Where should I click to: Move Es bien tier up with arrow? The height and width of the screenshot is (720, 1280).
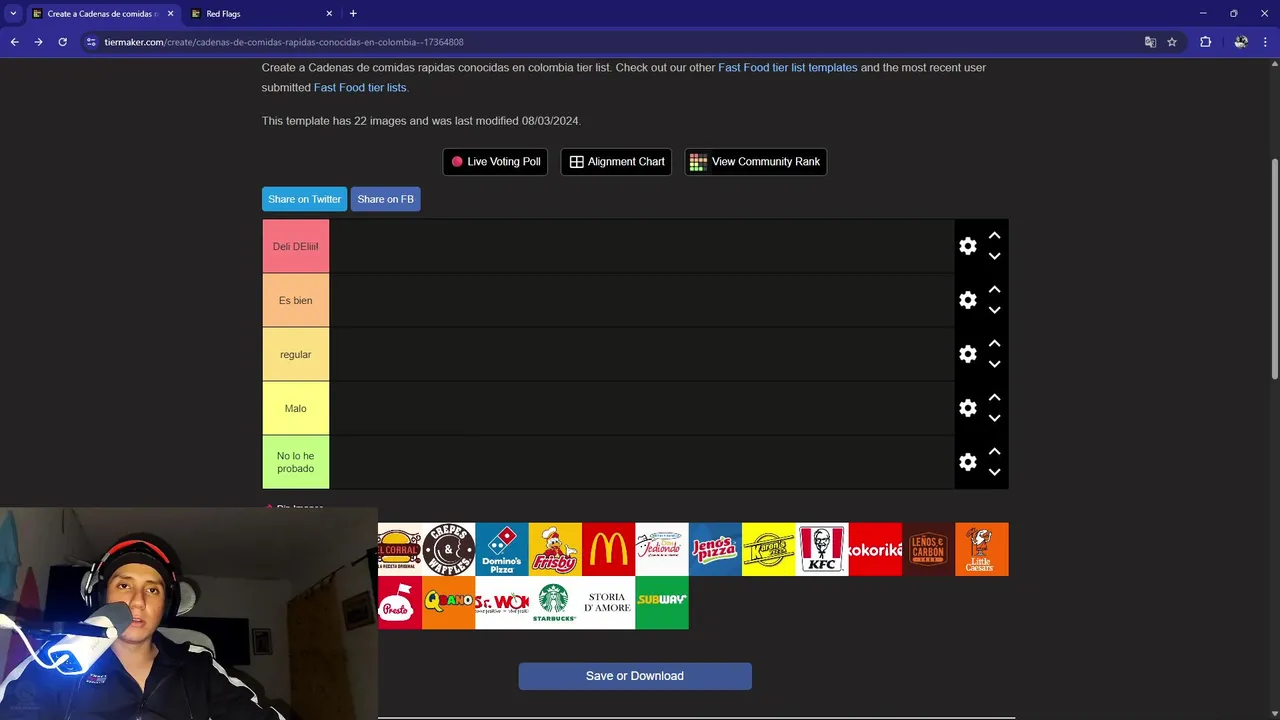coord(994,290)
